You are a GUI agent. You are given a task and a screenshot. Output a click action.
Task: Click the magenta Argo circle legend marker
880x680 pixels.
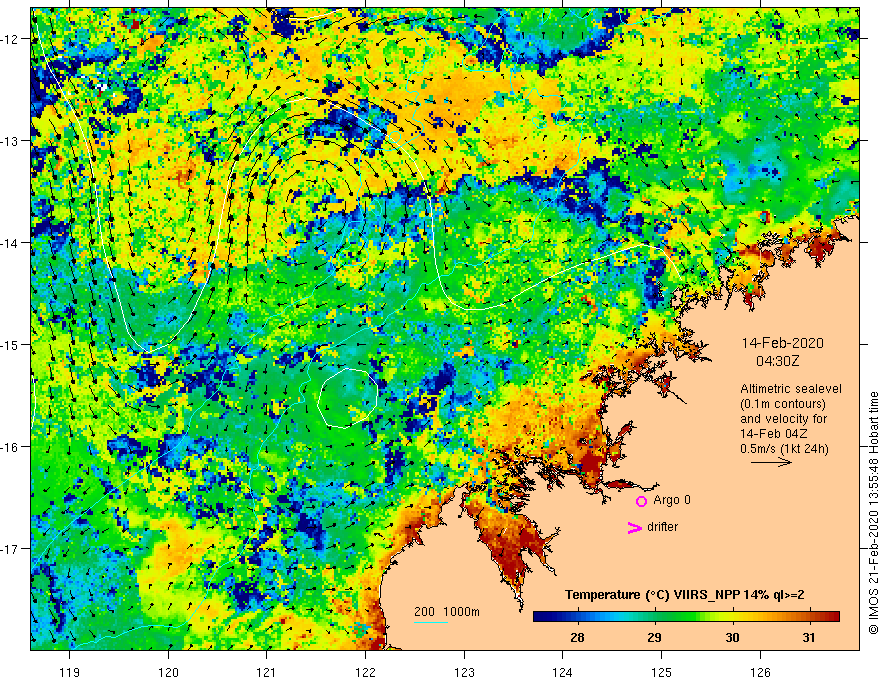(x=641, y=501)
